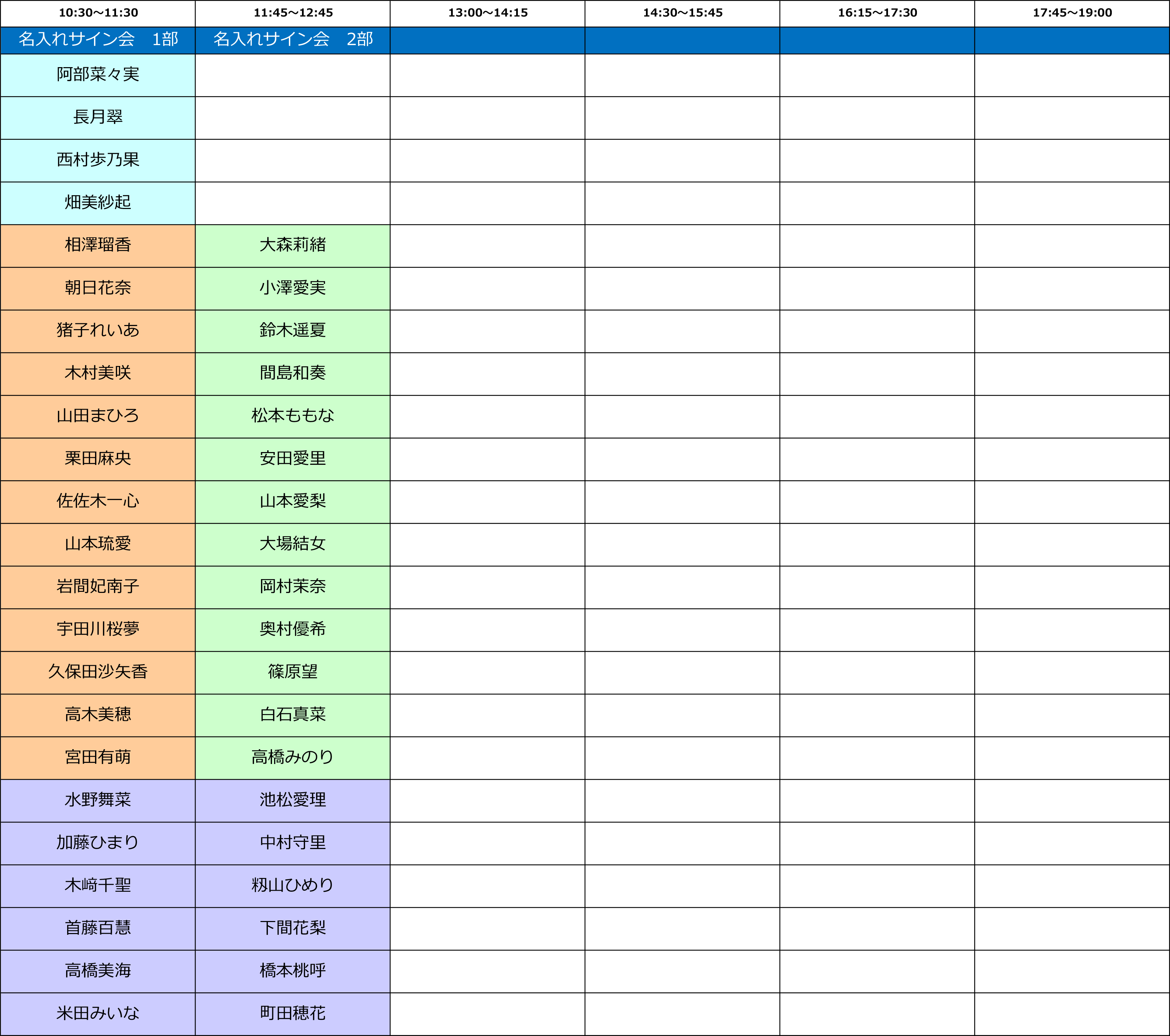
Task: Click the 籾山ひめり cell
Action: [293, 886]
